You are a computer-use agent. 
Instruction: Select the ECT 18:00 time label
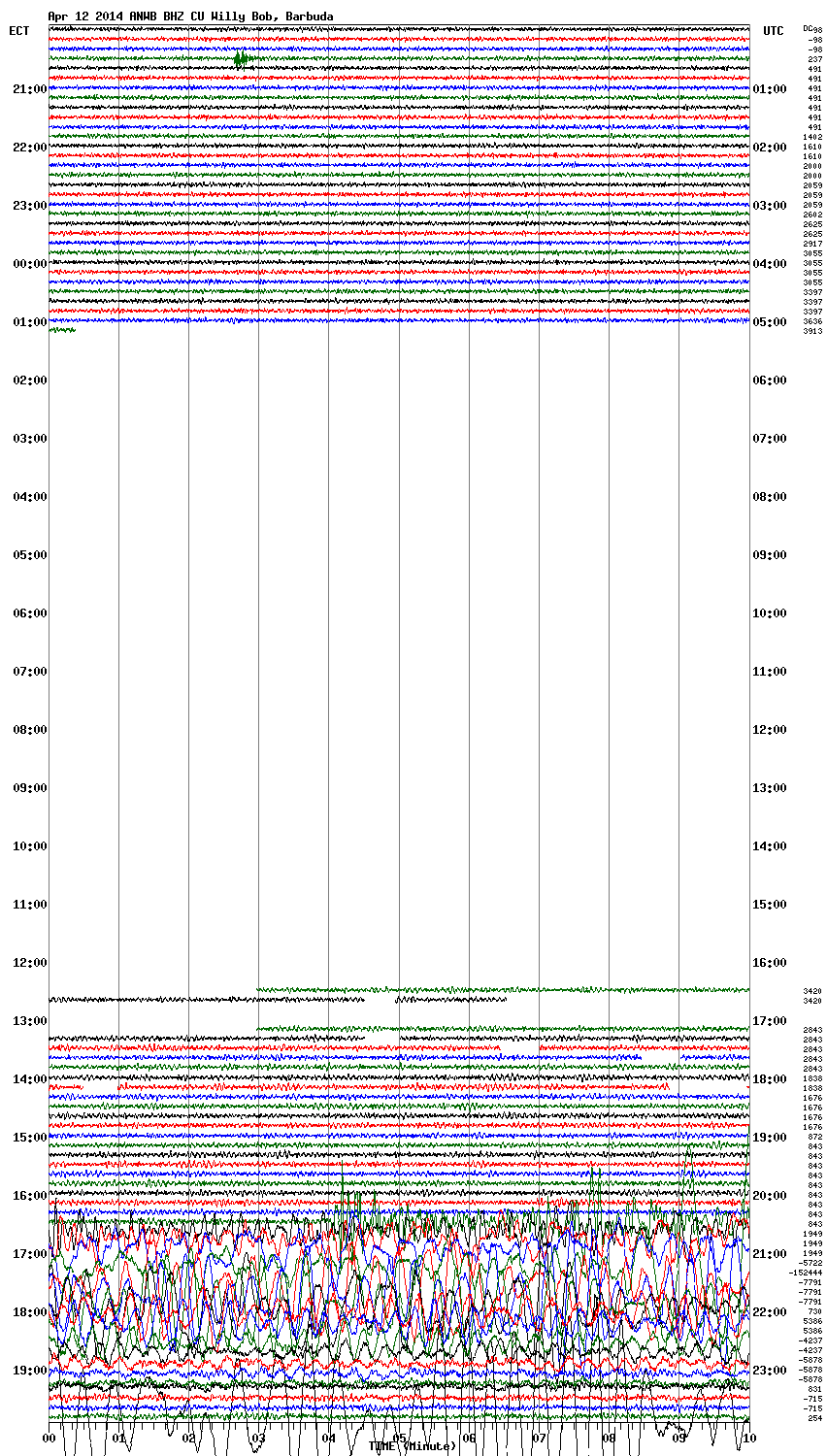30,1312
